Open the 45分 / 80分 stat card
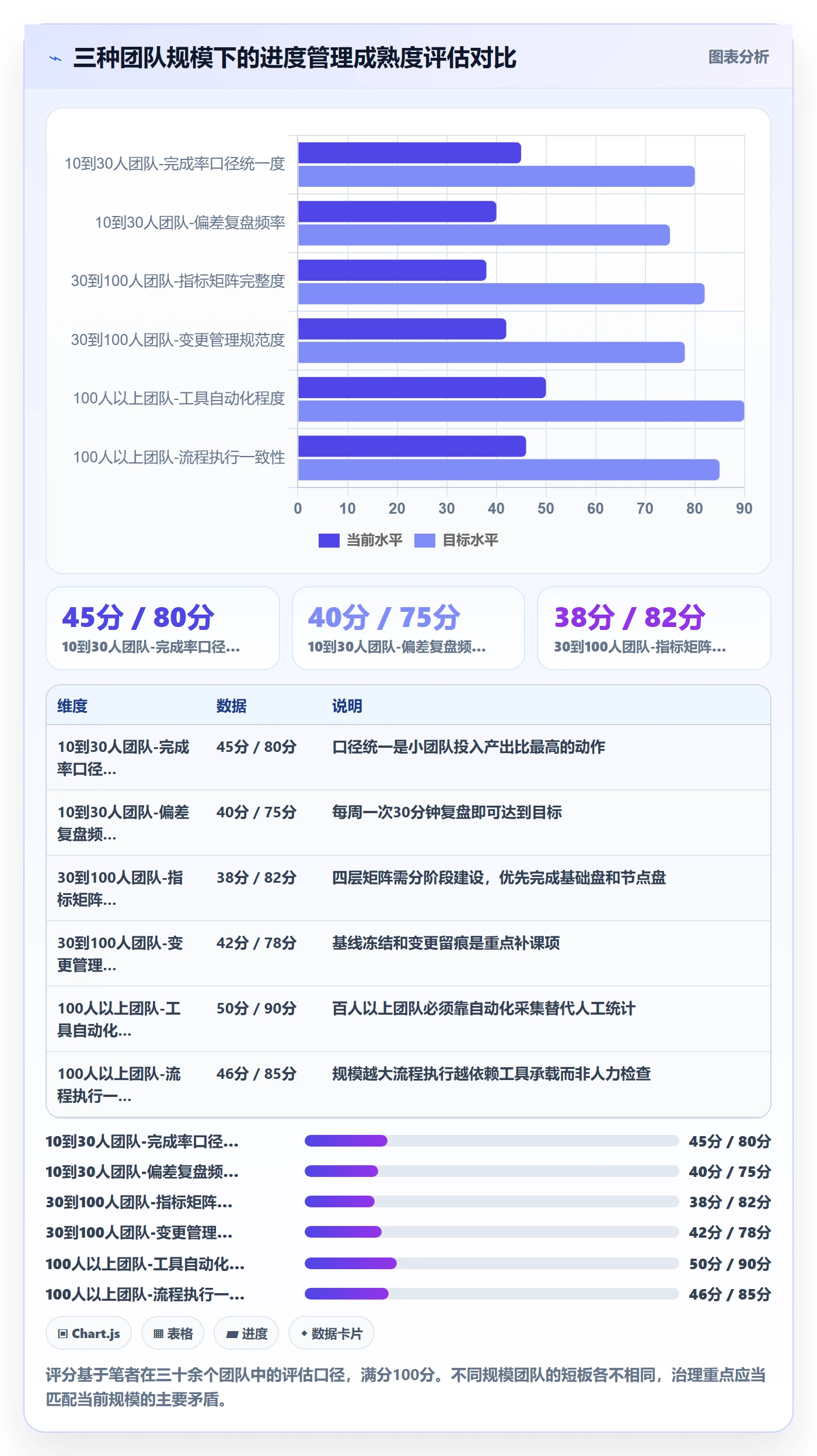 pos(163,628)
